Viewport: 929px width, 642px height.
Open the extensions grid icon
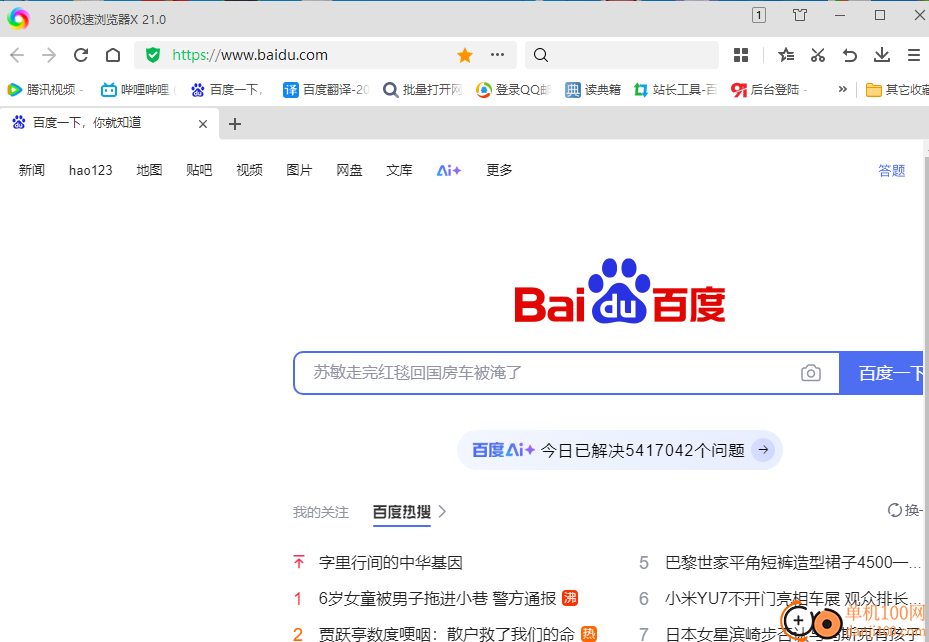click(x=741, y=55)
